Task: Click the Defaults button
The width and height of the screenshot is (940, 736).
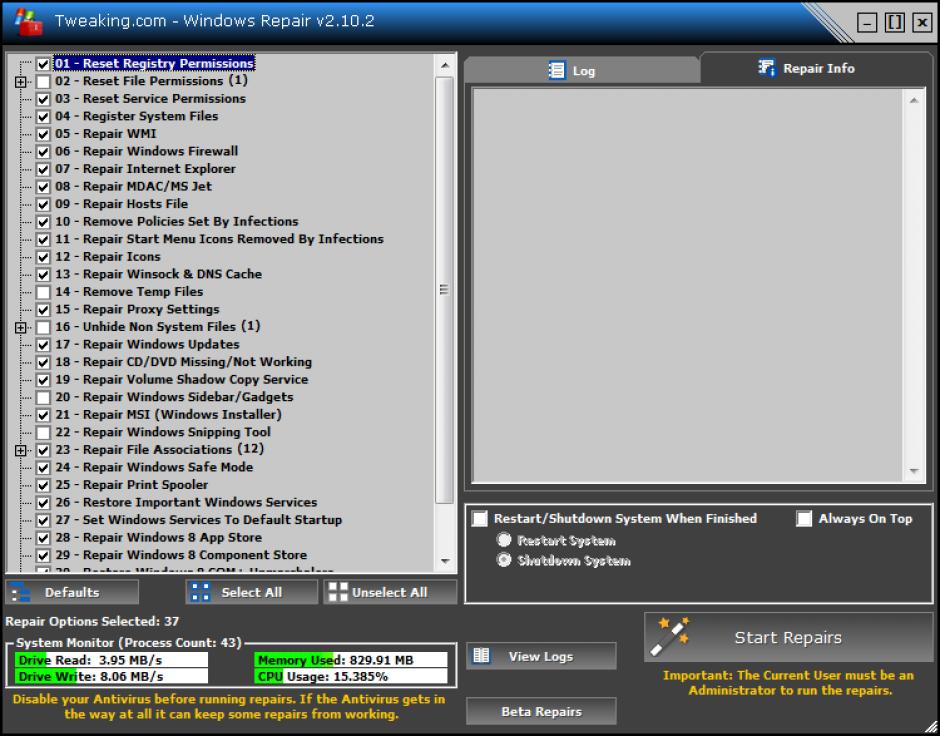Action: point(72,592)
